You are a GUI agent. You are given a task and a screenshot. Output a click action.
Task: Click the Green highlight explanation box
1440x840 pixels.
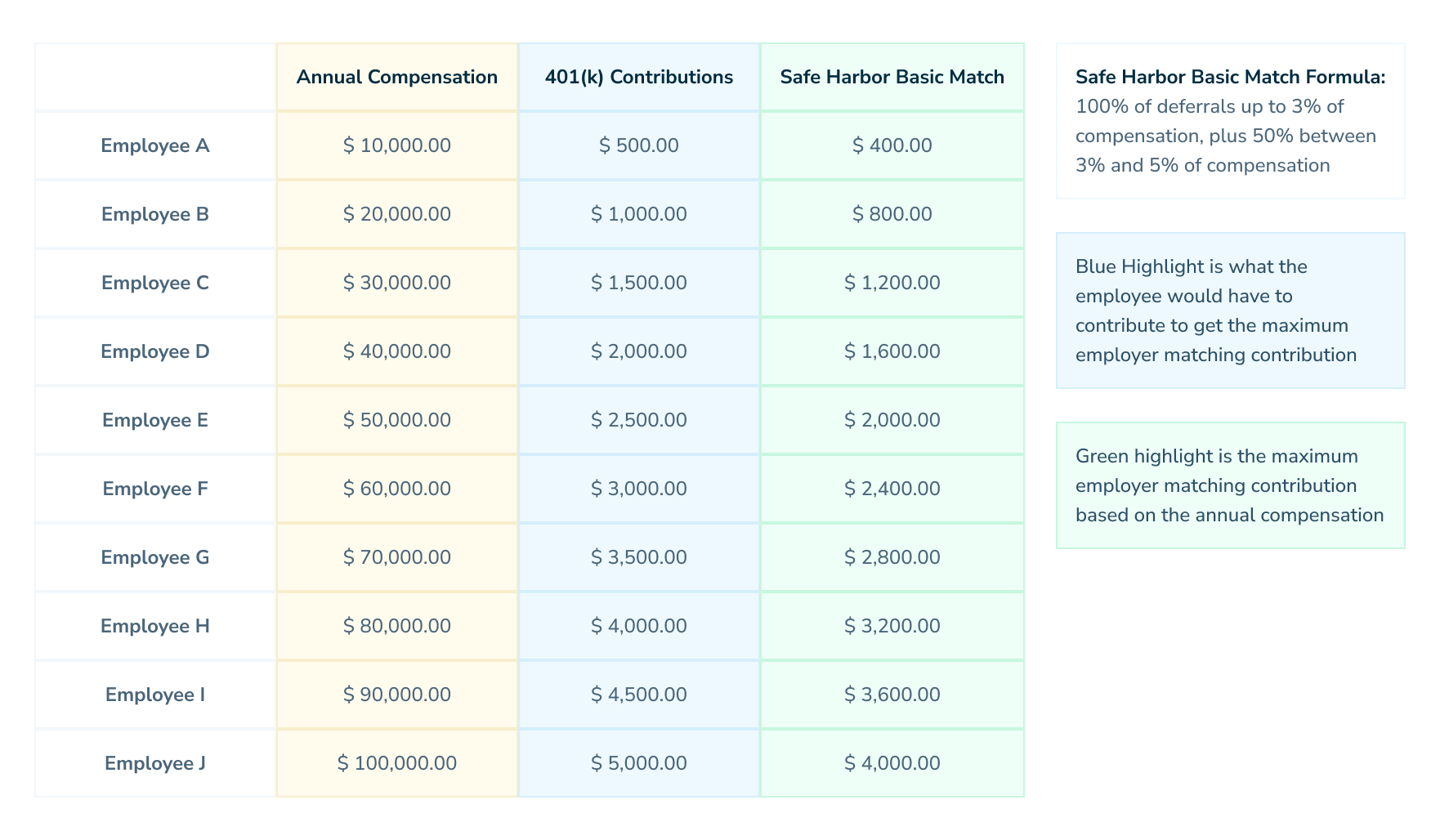(x=1230, y=485)
